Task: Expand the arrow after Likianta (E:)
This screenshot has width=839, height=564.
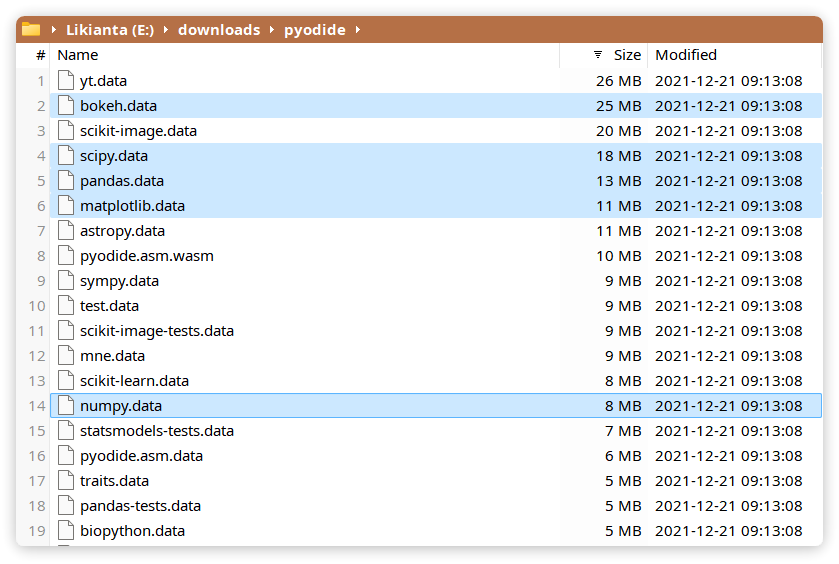Action: click(166, 30)
